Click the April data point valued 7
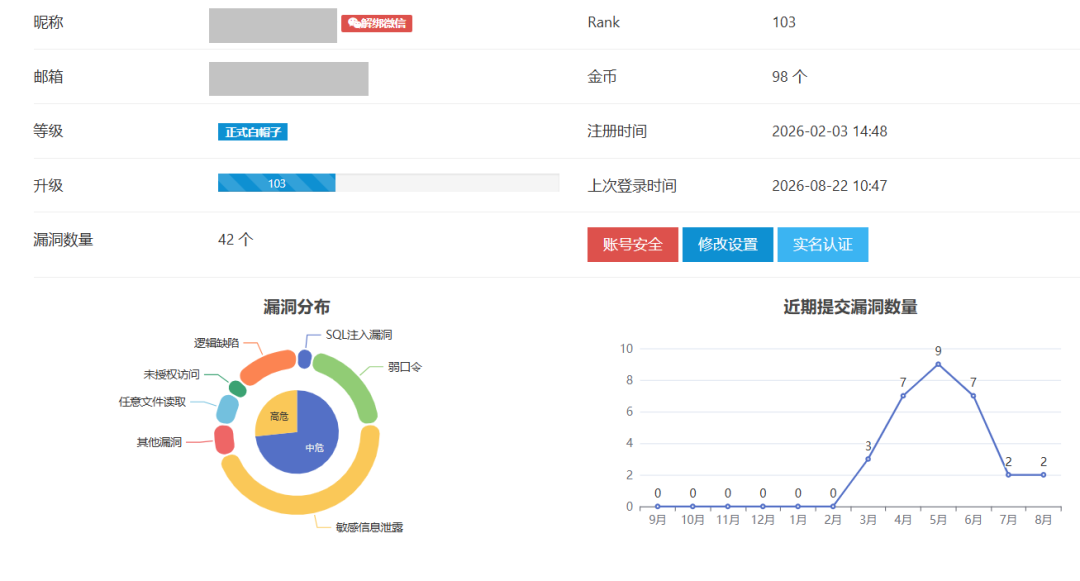The width and height of the screenshot is (1080, 581). coord(903,396)
